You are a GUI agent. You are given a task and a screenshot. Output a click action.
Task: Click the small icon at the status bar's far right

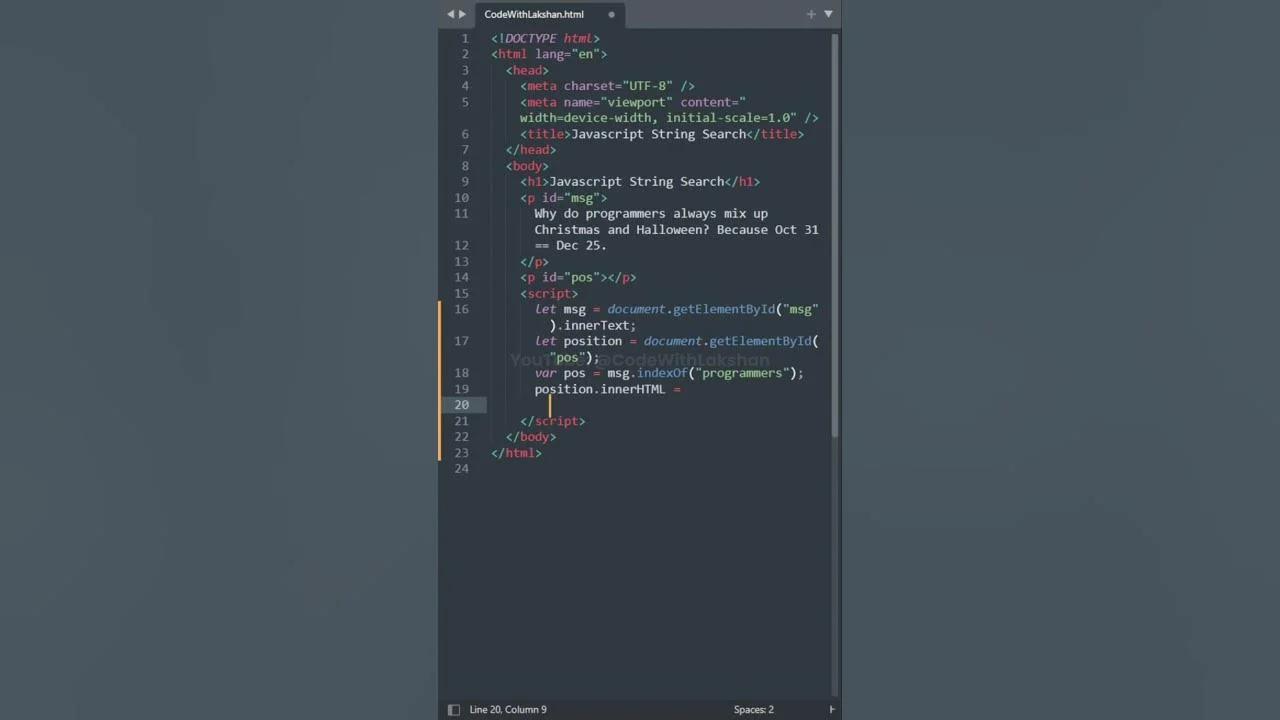(831, 709)
